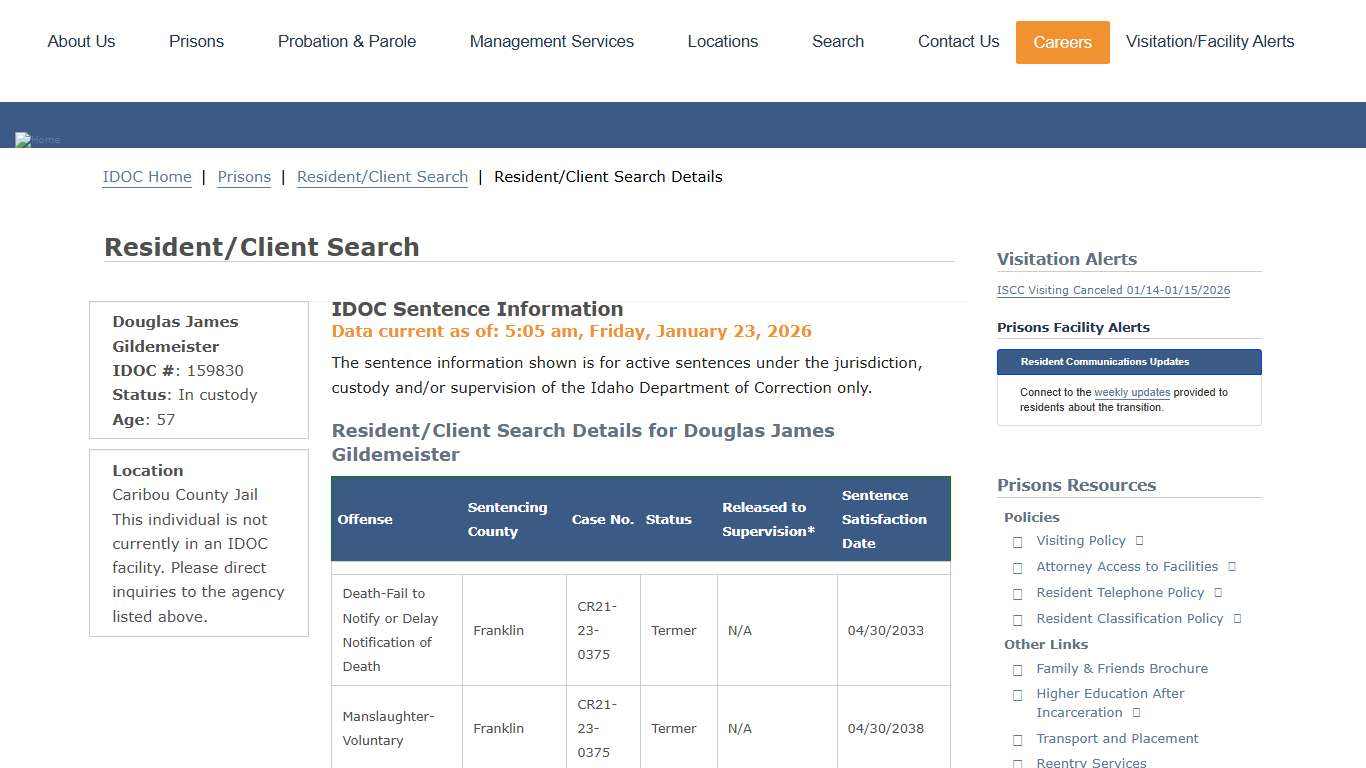Open the document icon beside Reentry Services
1366x768 pixels.
[1018, 762]
